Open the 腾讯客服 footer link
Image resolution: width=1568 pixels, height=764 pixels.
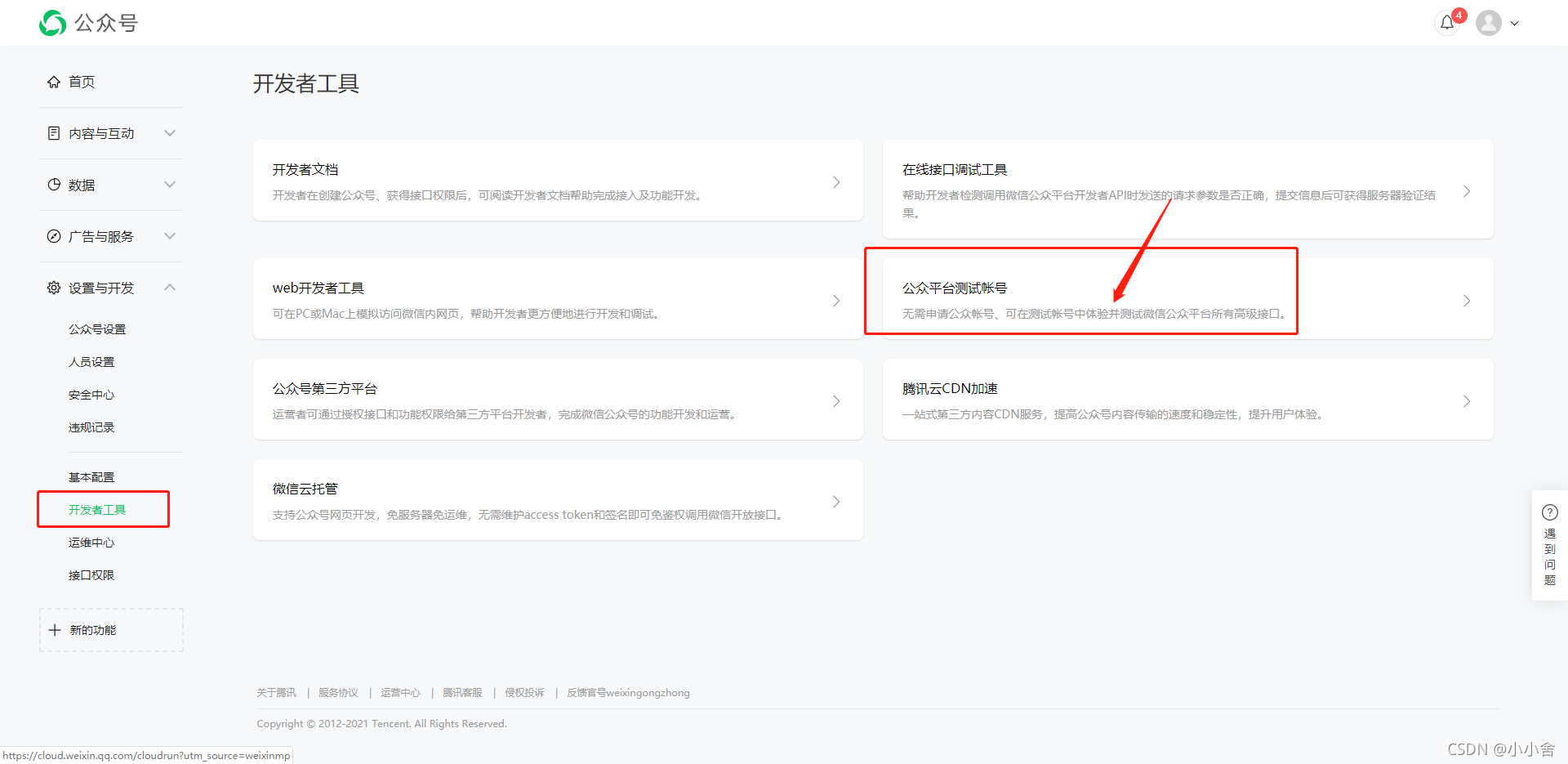pos(462,693)
